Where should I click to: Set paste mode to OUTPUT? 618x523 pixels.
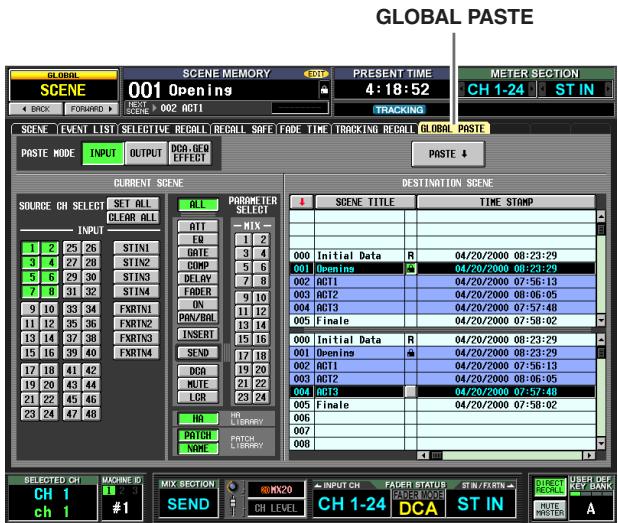pyautogui.click(x=146, y=153)
